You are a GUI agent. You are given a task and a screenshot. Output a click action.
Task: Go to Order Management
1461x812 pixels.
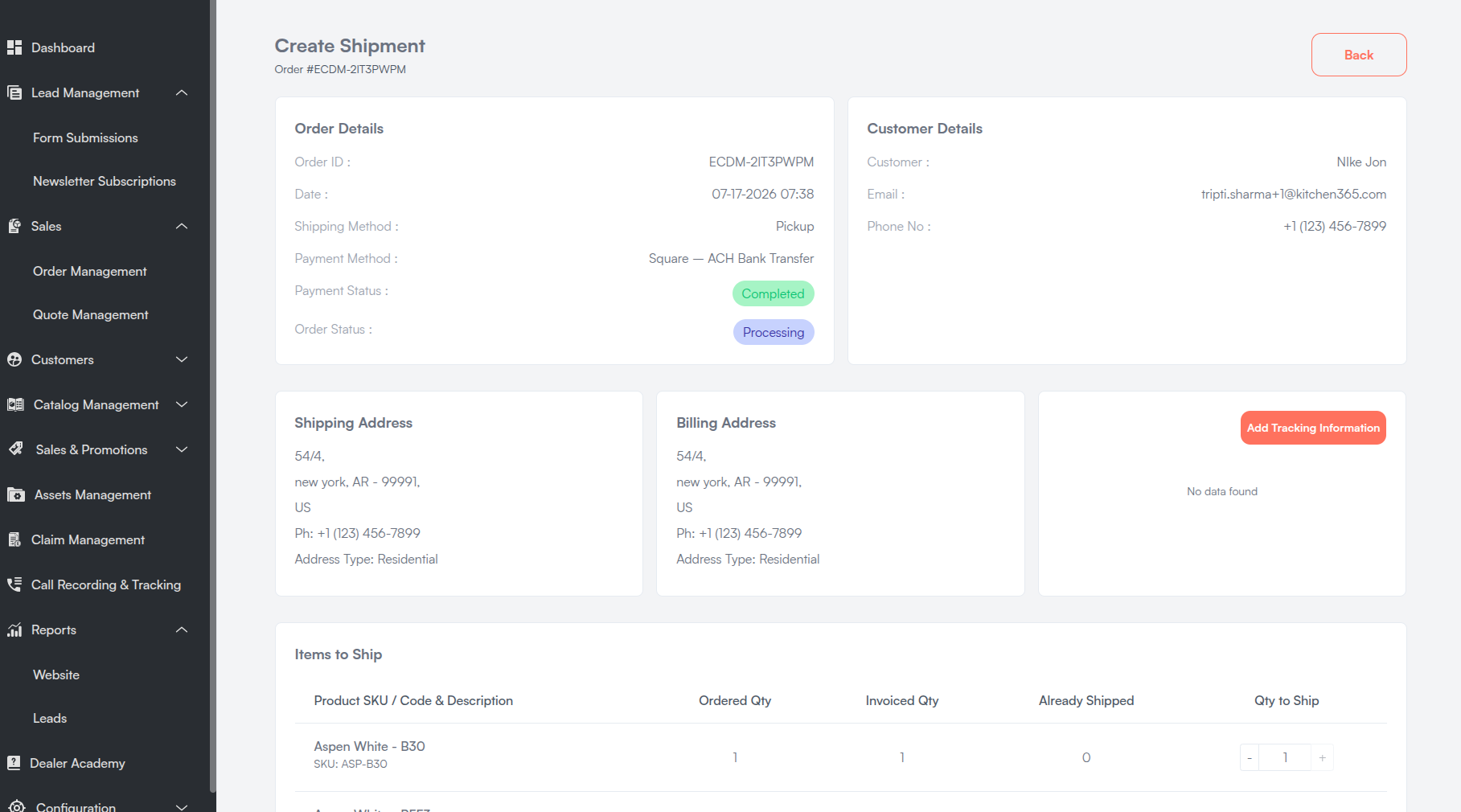(90, 271)
